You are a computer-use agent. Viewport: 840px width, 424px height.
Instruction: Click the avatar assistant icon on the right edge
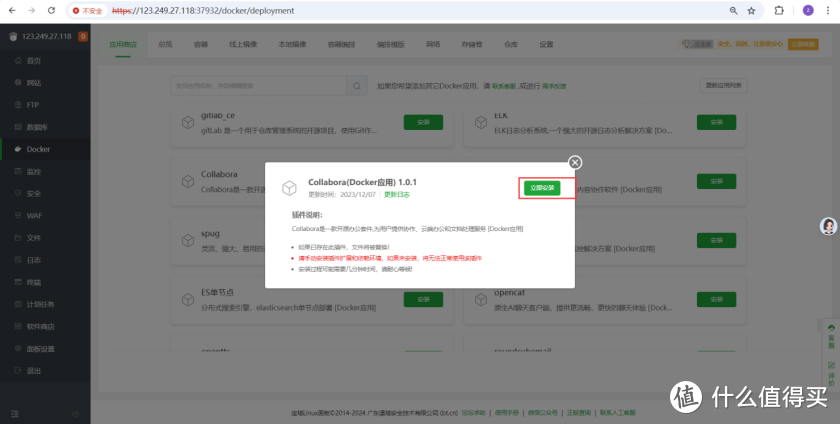pos(829,226)
